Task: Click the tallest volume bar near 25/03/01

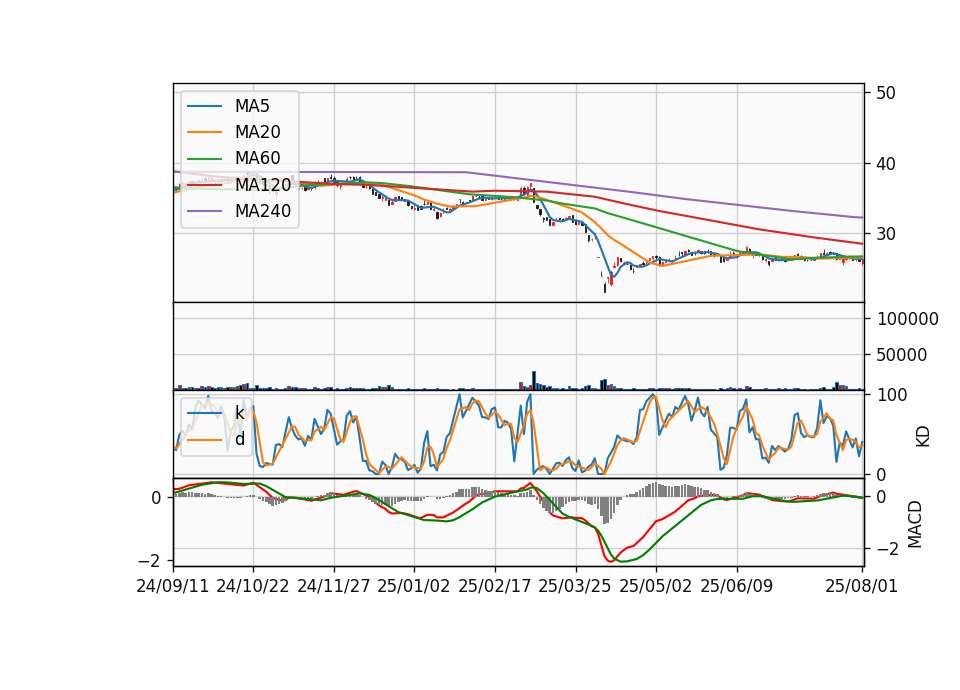Action: (534, 380)
